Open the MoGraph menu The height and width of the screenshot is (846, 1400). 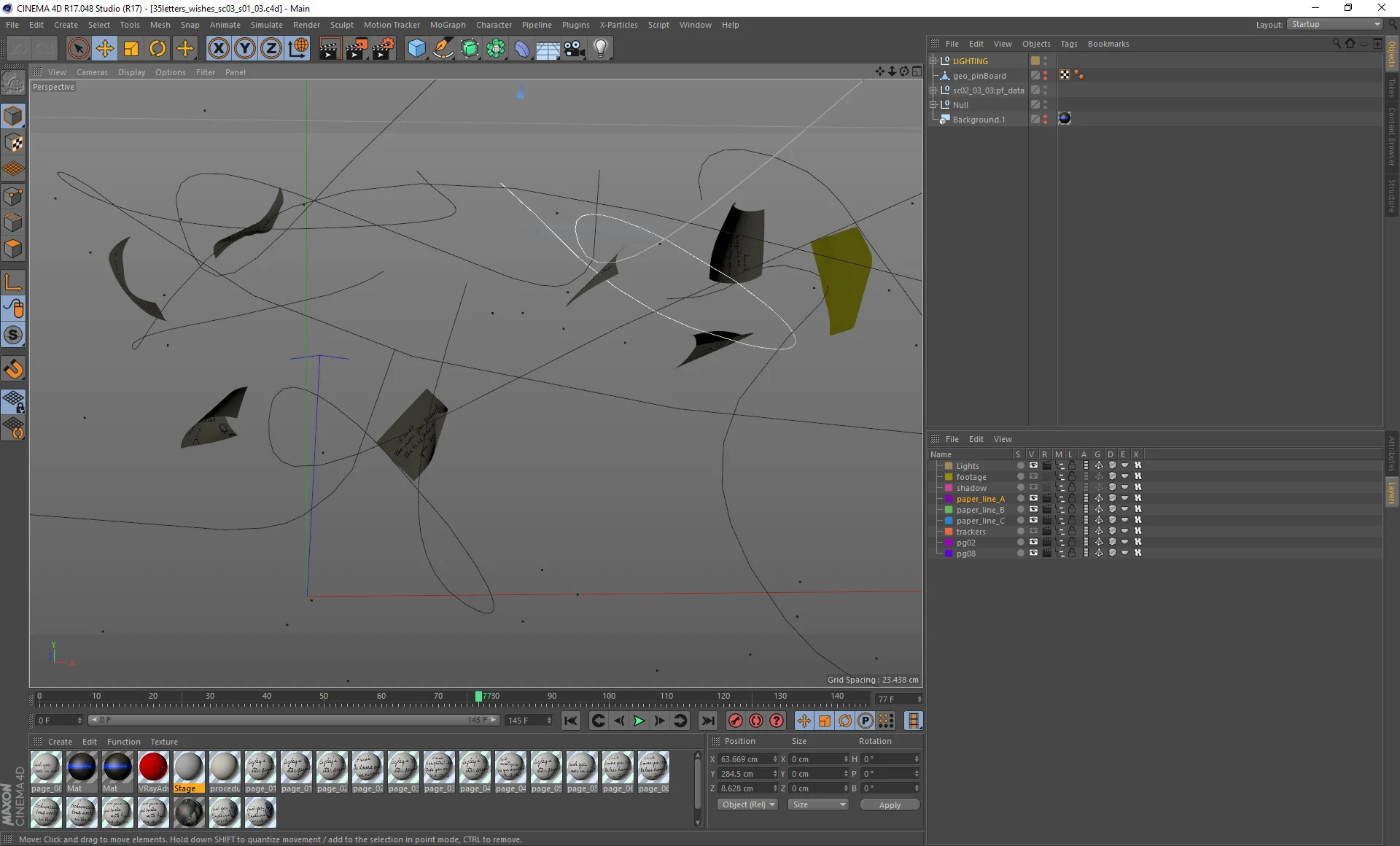447,25
